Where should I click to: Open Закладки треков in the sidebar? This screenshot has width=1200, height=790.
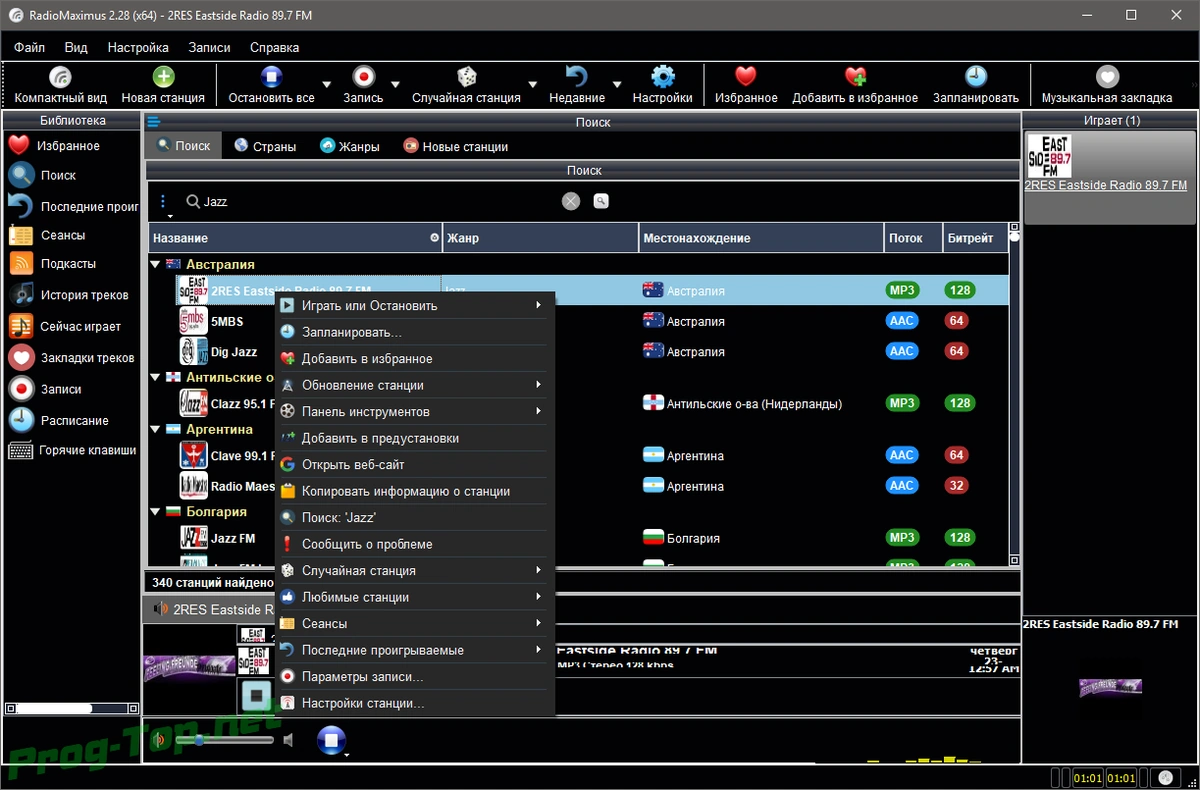(x=70, y=357)
